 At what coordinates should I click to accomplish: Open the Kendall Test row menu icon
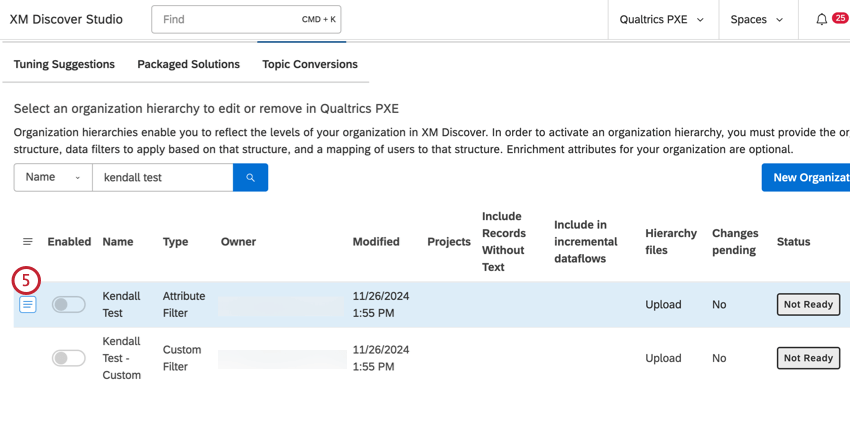(x=28, y=304)
